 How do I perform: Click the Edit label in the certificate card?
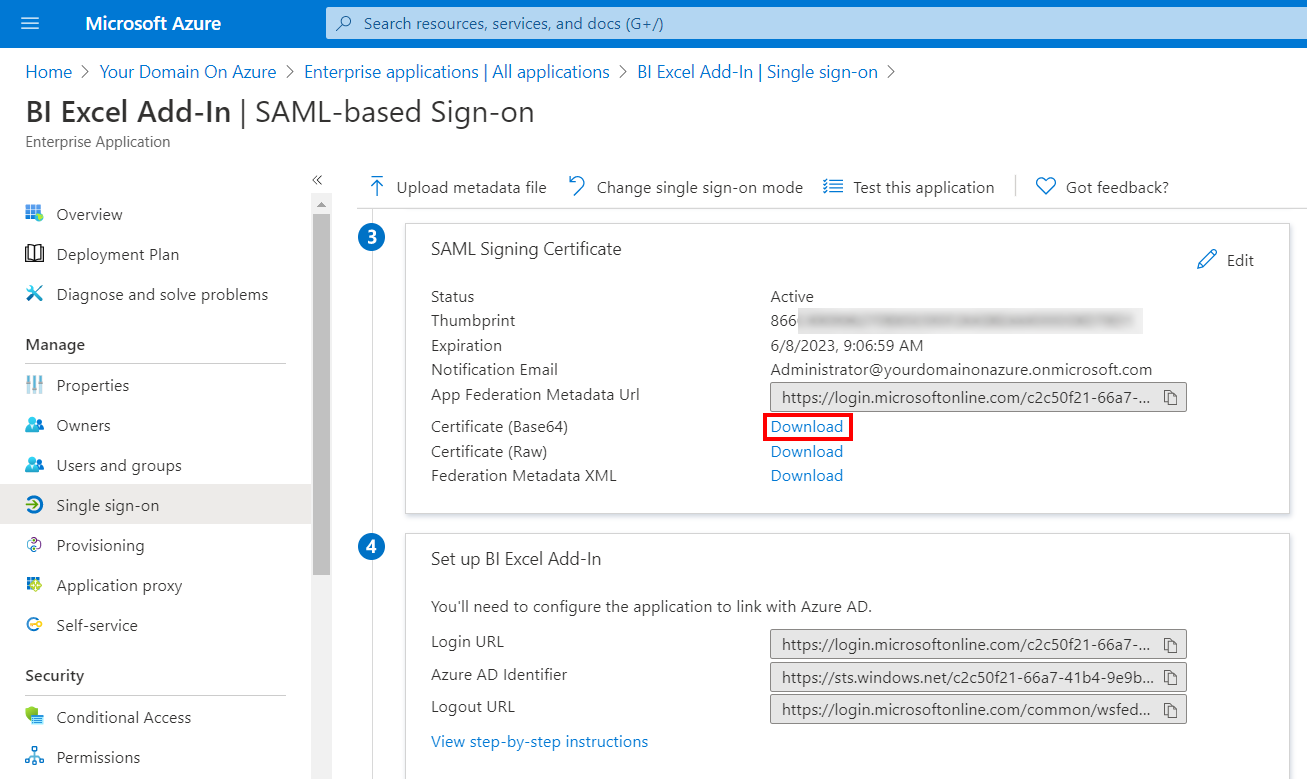1240,260
